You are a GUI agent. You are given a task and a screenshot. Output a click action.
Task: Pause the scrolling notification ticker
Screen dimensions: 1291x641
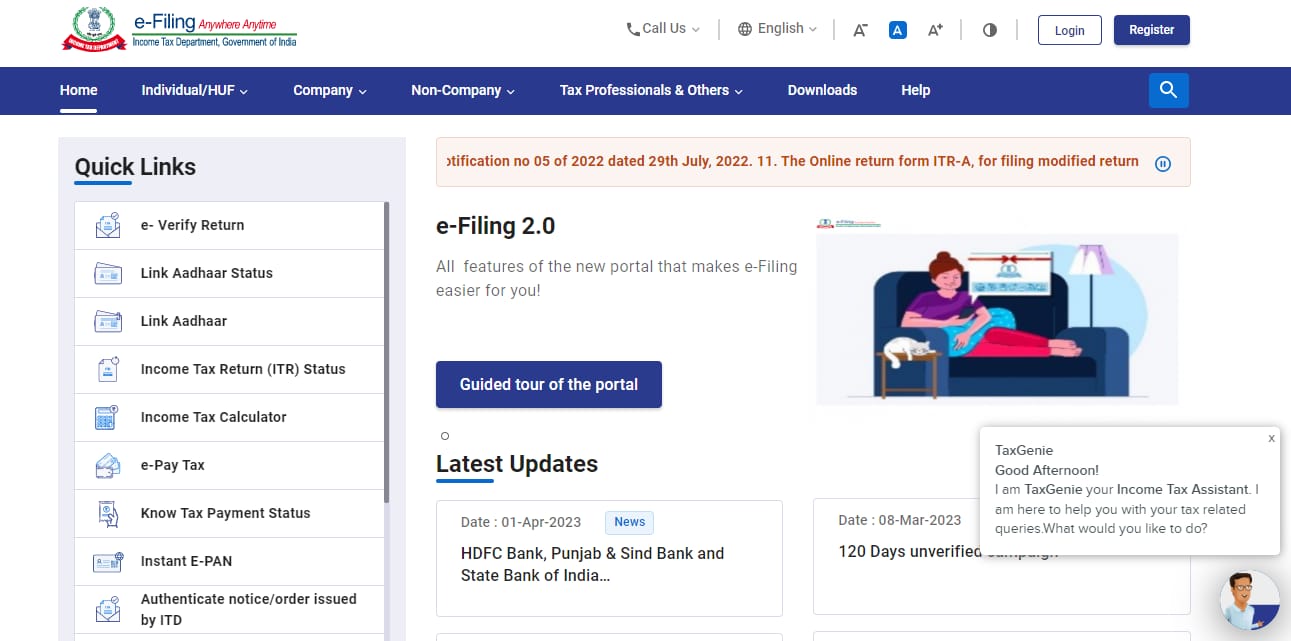(x=1162, y=163)
